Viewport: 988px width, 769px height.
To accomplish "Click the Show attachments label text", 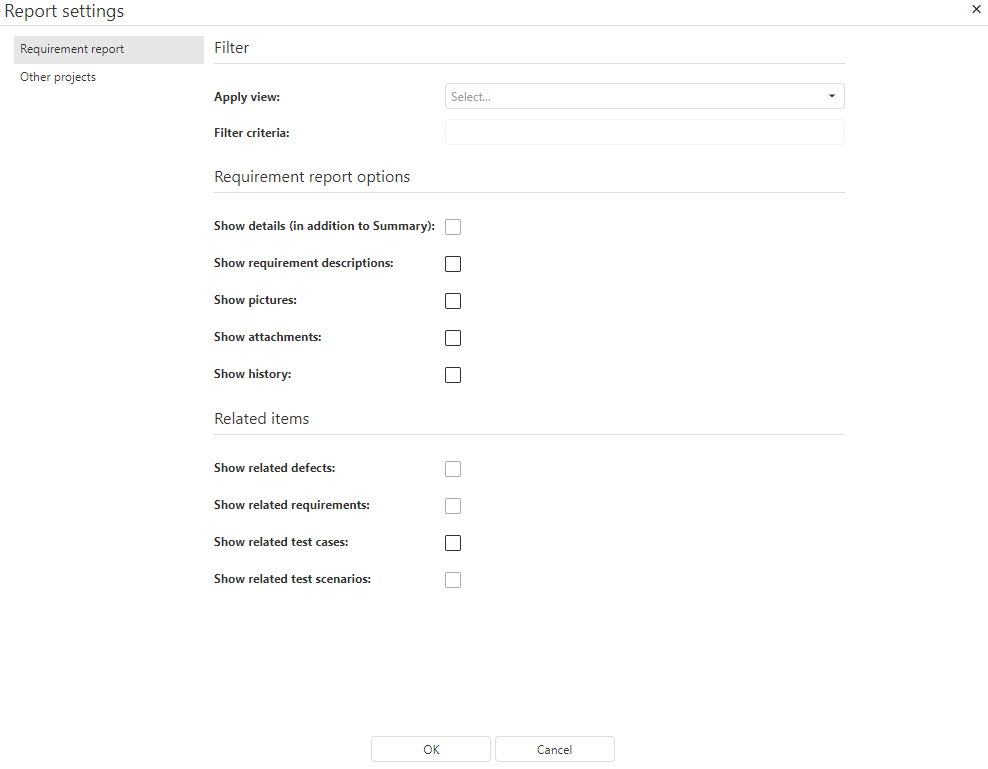I will pos(267,337).
